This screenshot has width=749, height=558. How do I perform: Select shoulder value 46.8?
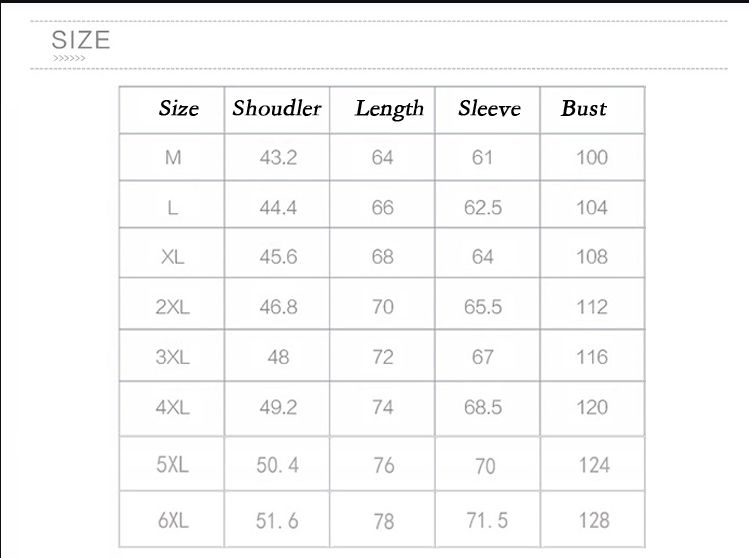278,307
